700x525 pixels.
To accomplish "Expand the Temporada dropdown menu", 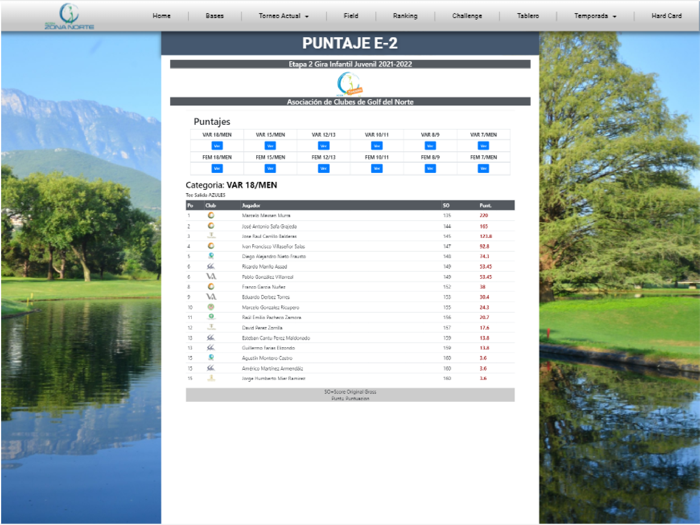I will click(595, 16).
